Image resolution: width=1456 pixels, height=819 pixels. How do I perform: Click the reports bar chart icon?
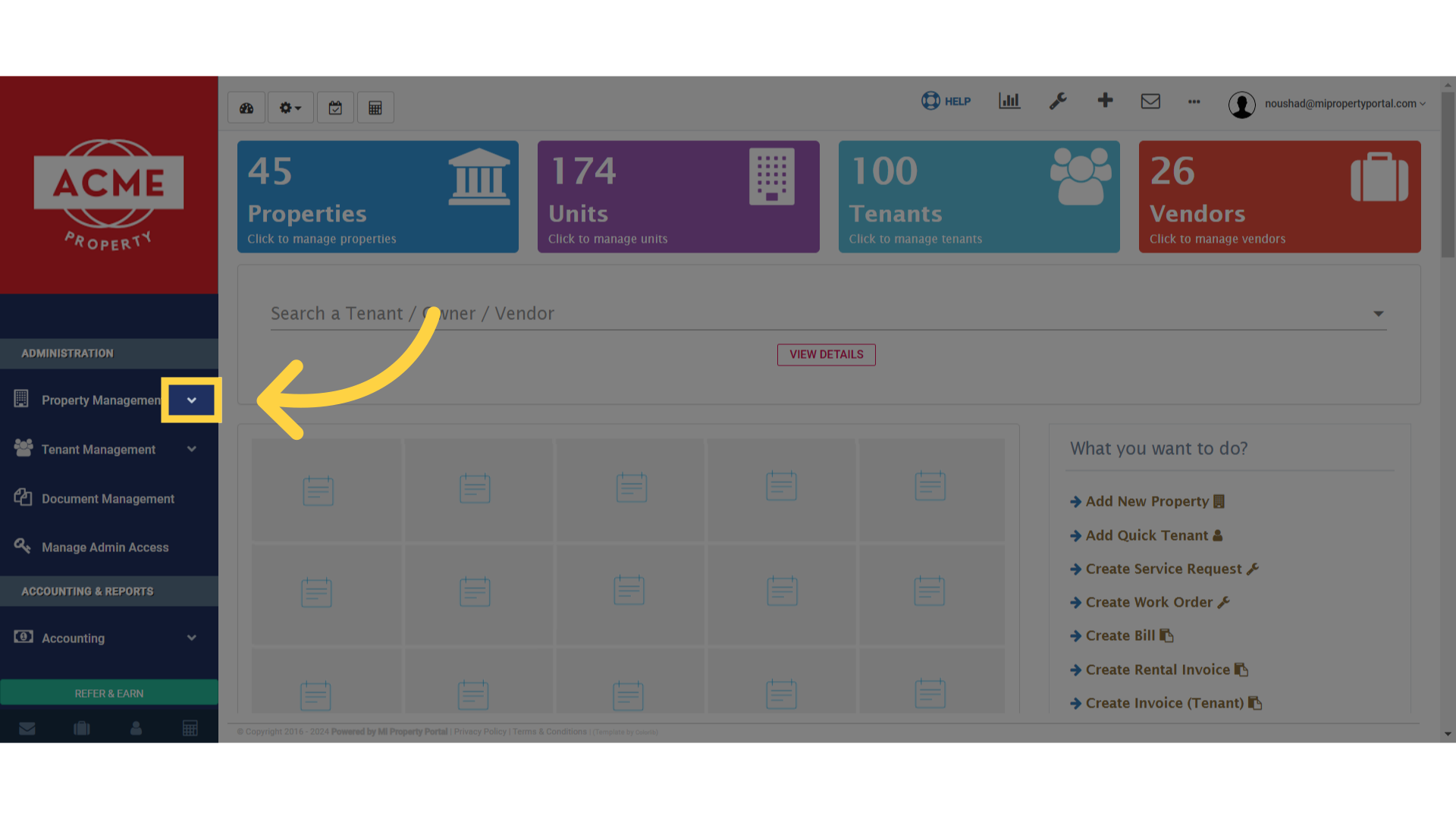(1009, 101)
